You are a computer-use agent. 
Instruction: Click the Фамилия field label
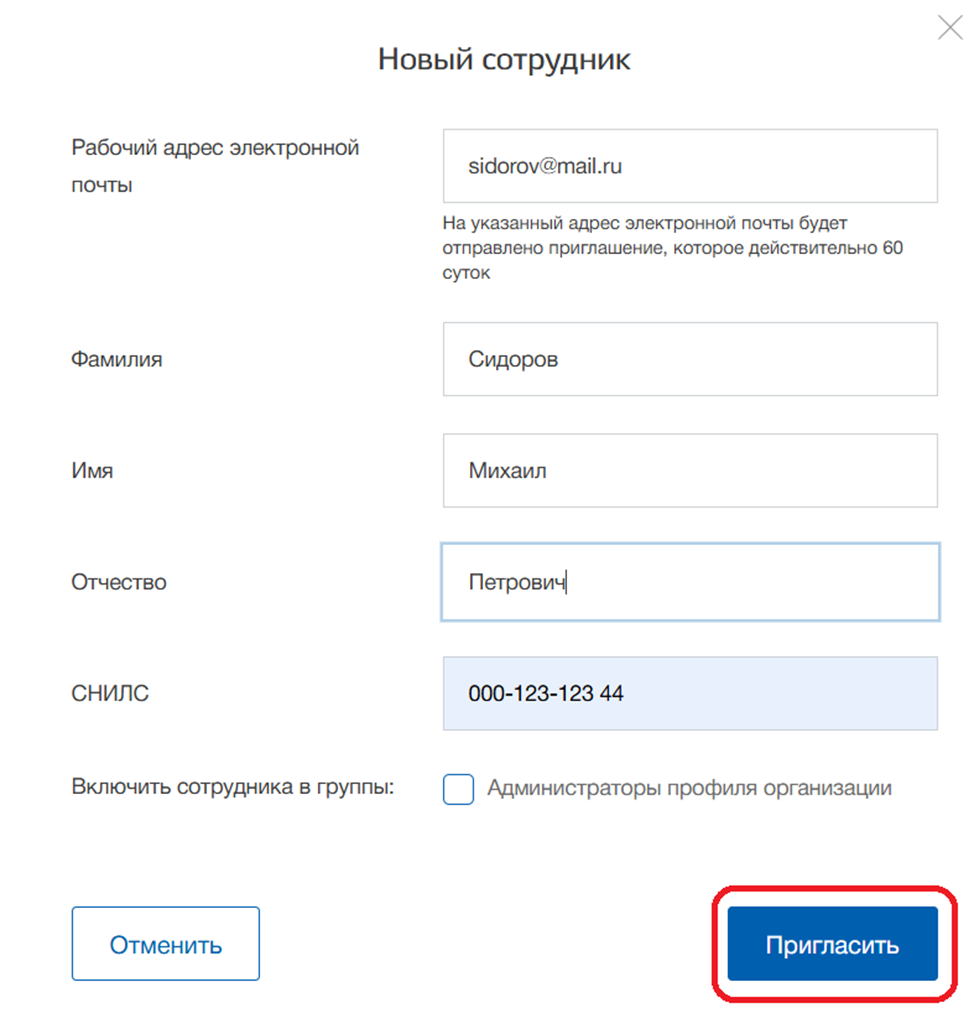coord(116,359)
